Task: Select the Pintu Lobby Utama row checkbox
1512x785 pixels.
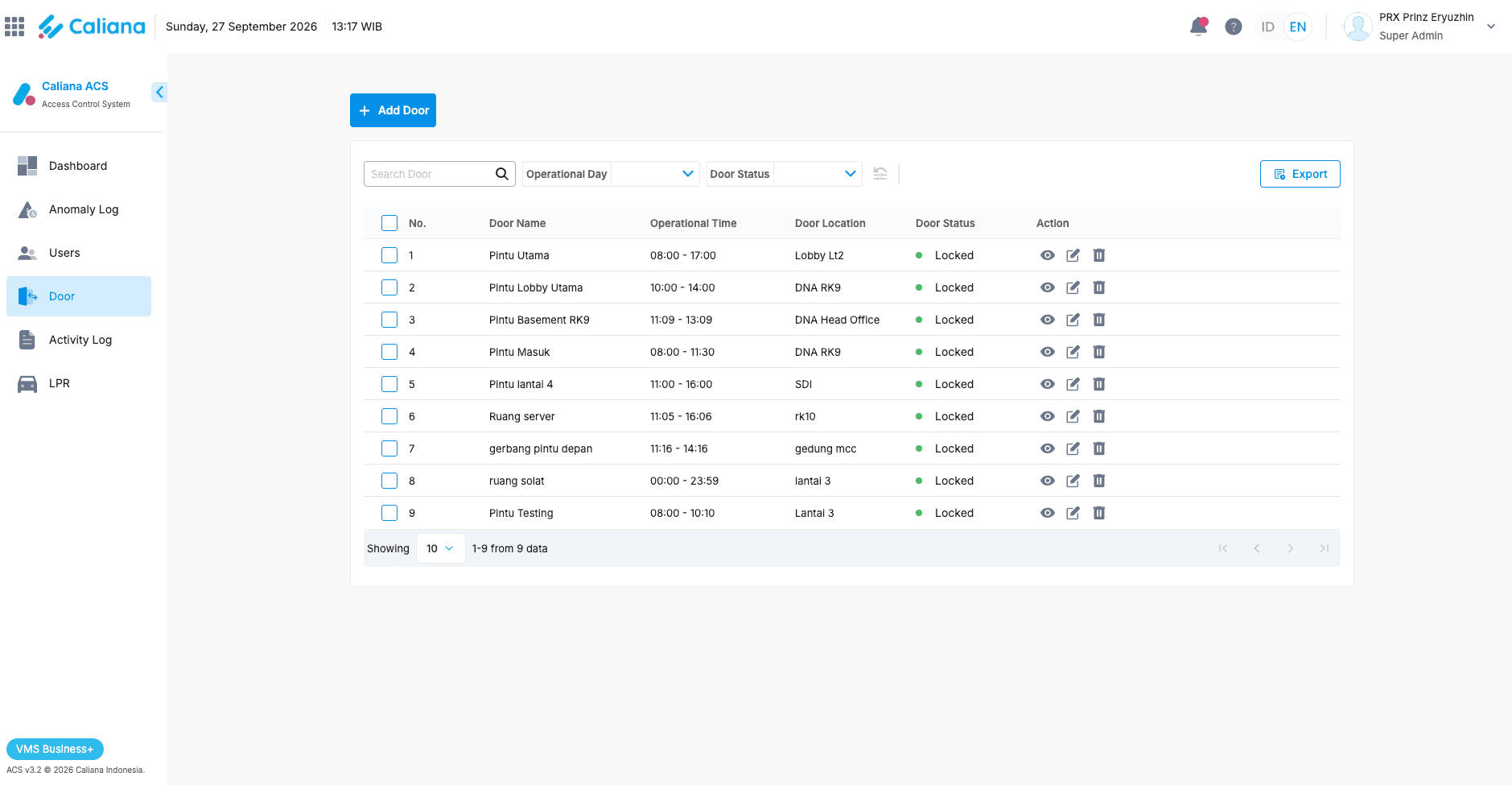Action: coord(389,287)
